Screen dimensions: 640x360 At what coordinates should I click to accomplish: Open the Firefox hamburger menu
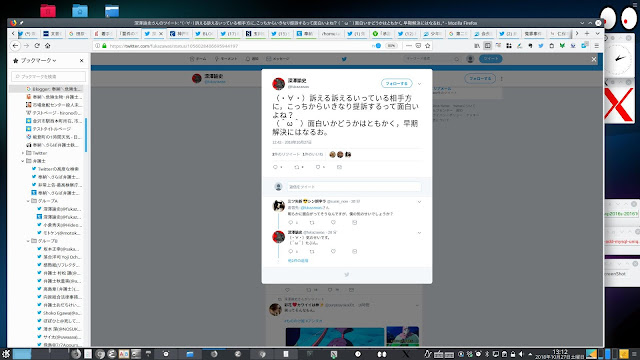(x=597, y=46)
